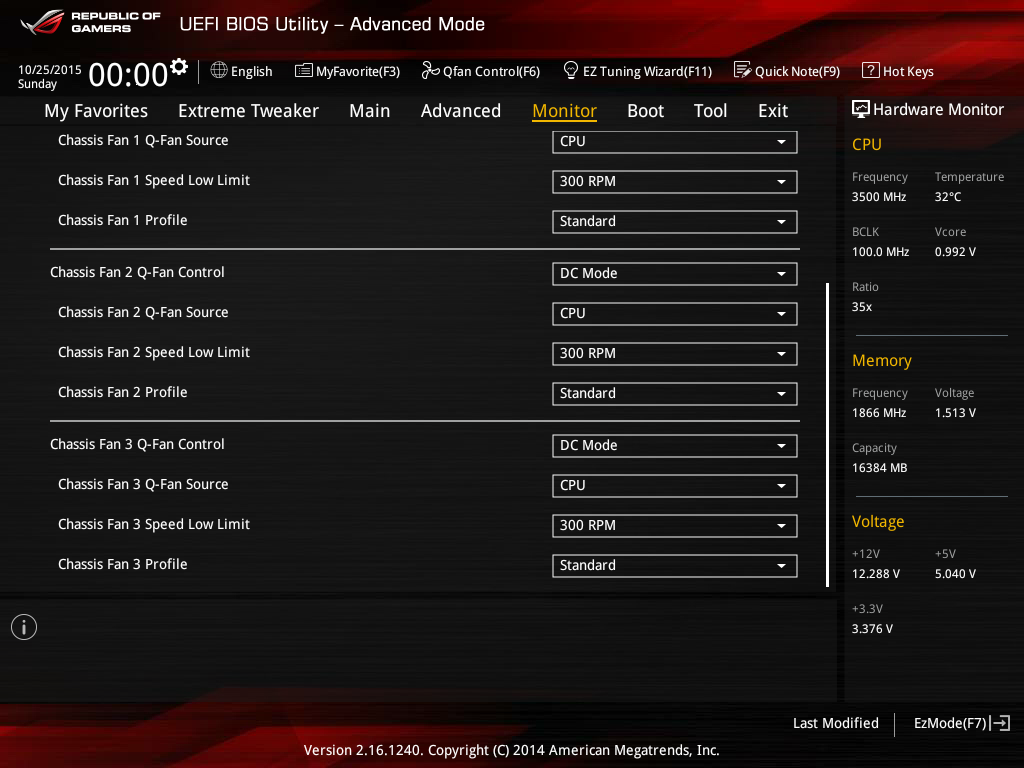Image resolution: width=1024 pixels, height=768 pixels.
Task: Click the EZ Tuning Wizard lightbulb icon
Action: 571,70
